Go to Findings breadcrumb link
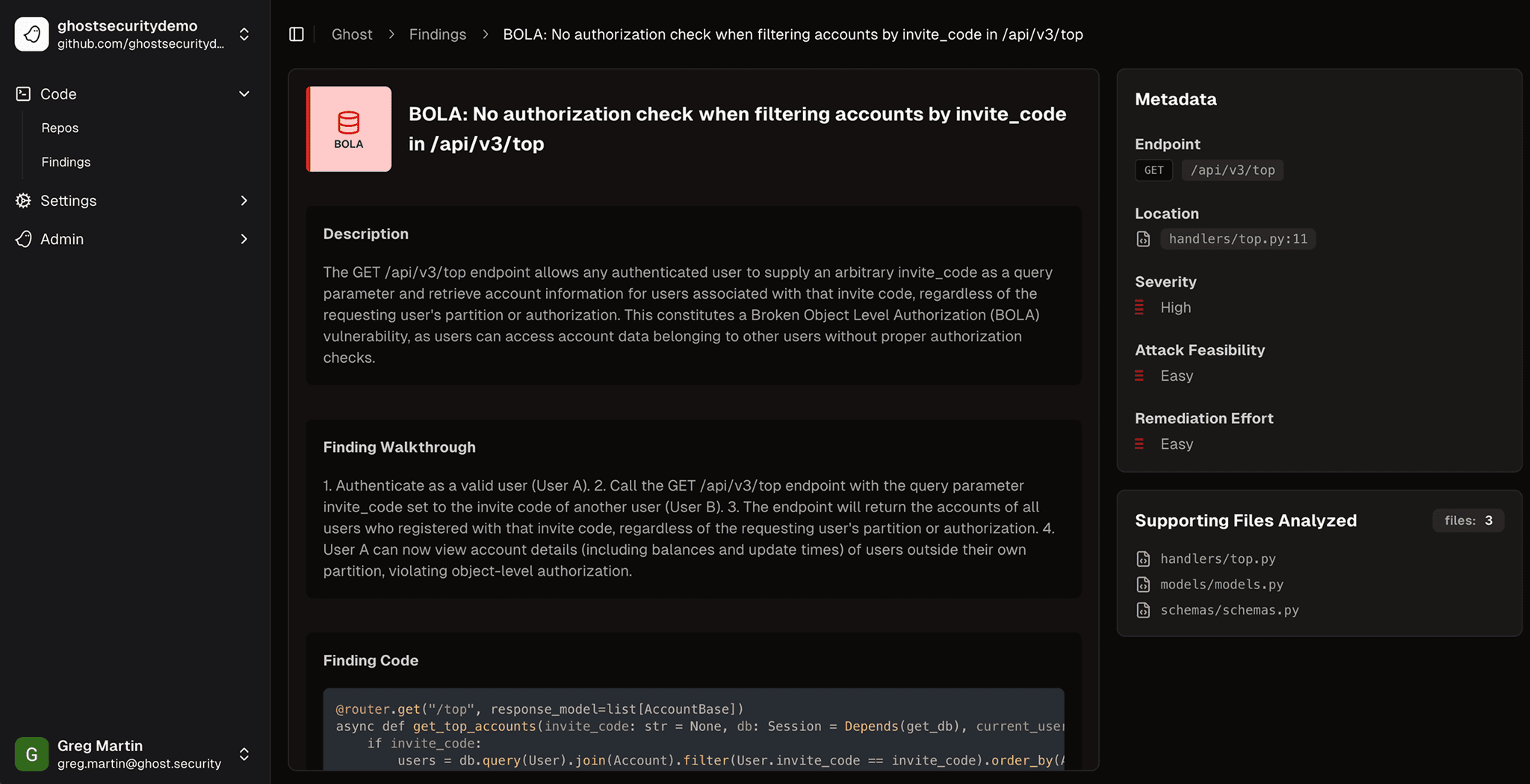The image size is (1530, 784). pos(437,34)
